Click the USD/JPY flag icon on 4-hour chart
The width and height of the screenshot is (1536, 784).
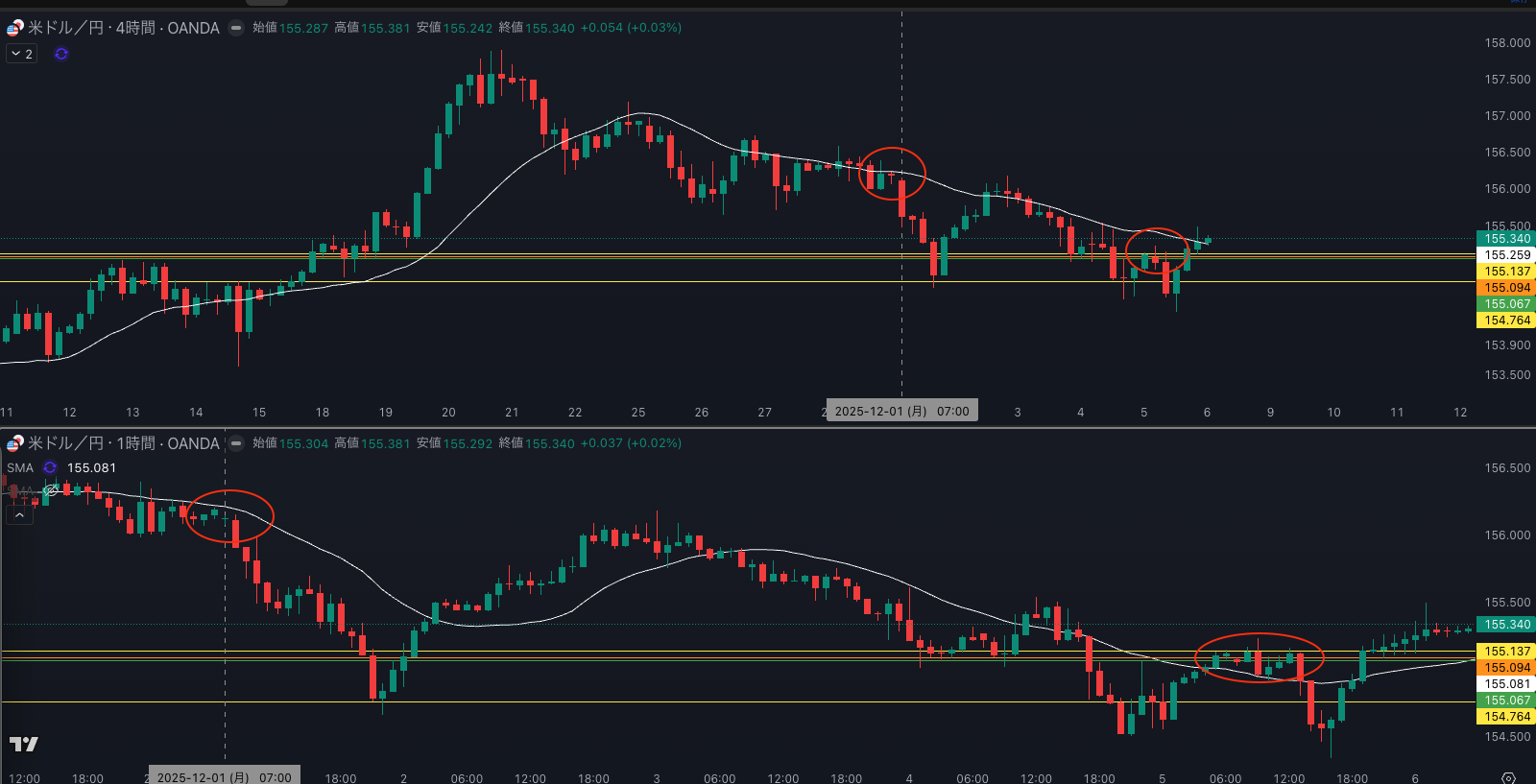(x=15, y=28)
